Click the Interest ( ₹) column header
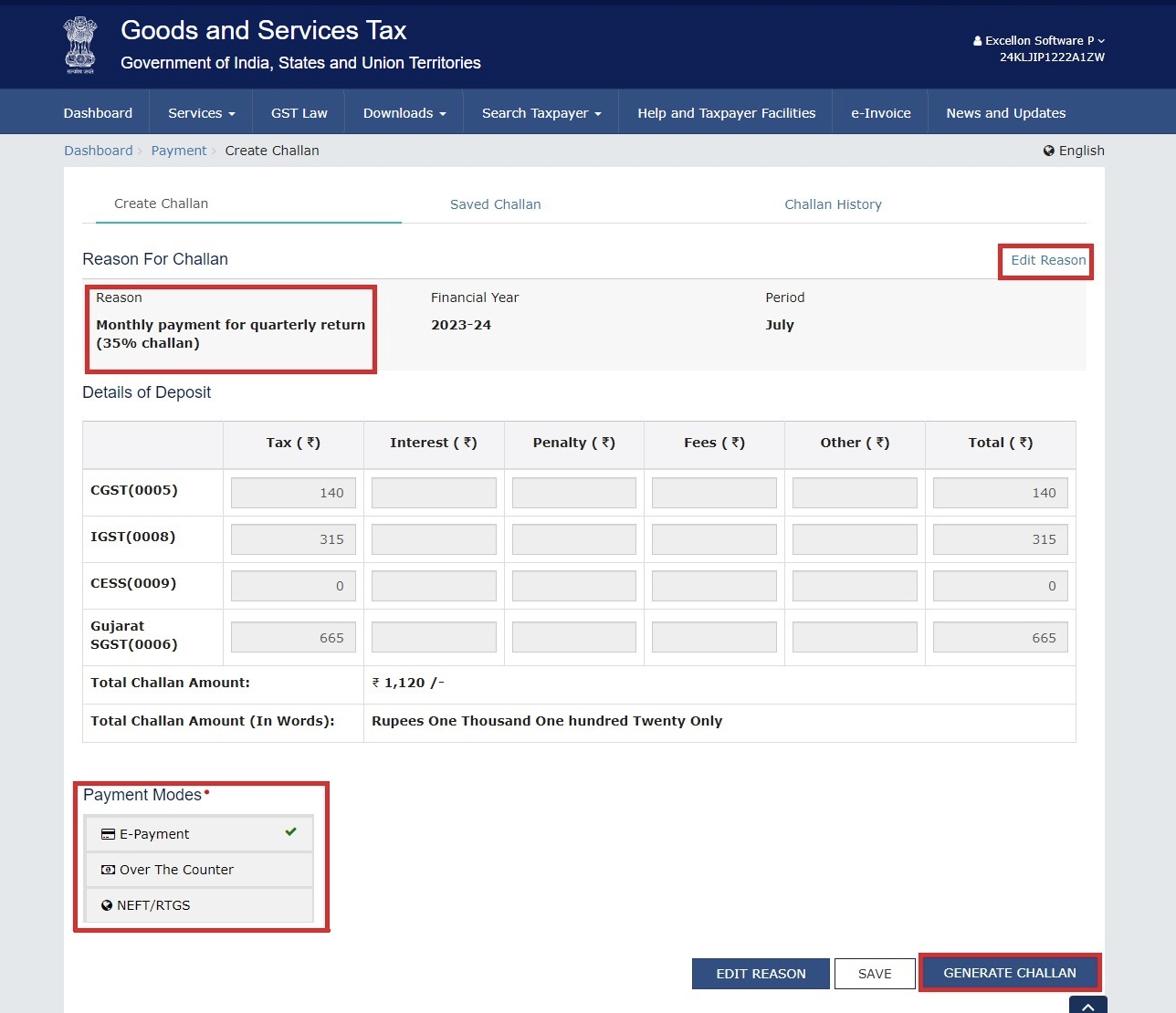The image size is (1176, 1013). (x=434, y=443)
